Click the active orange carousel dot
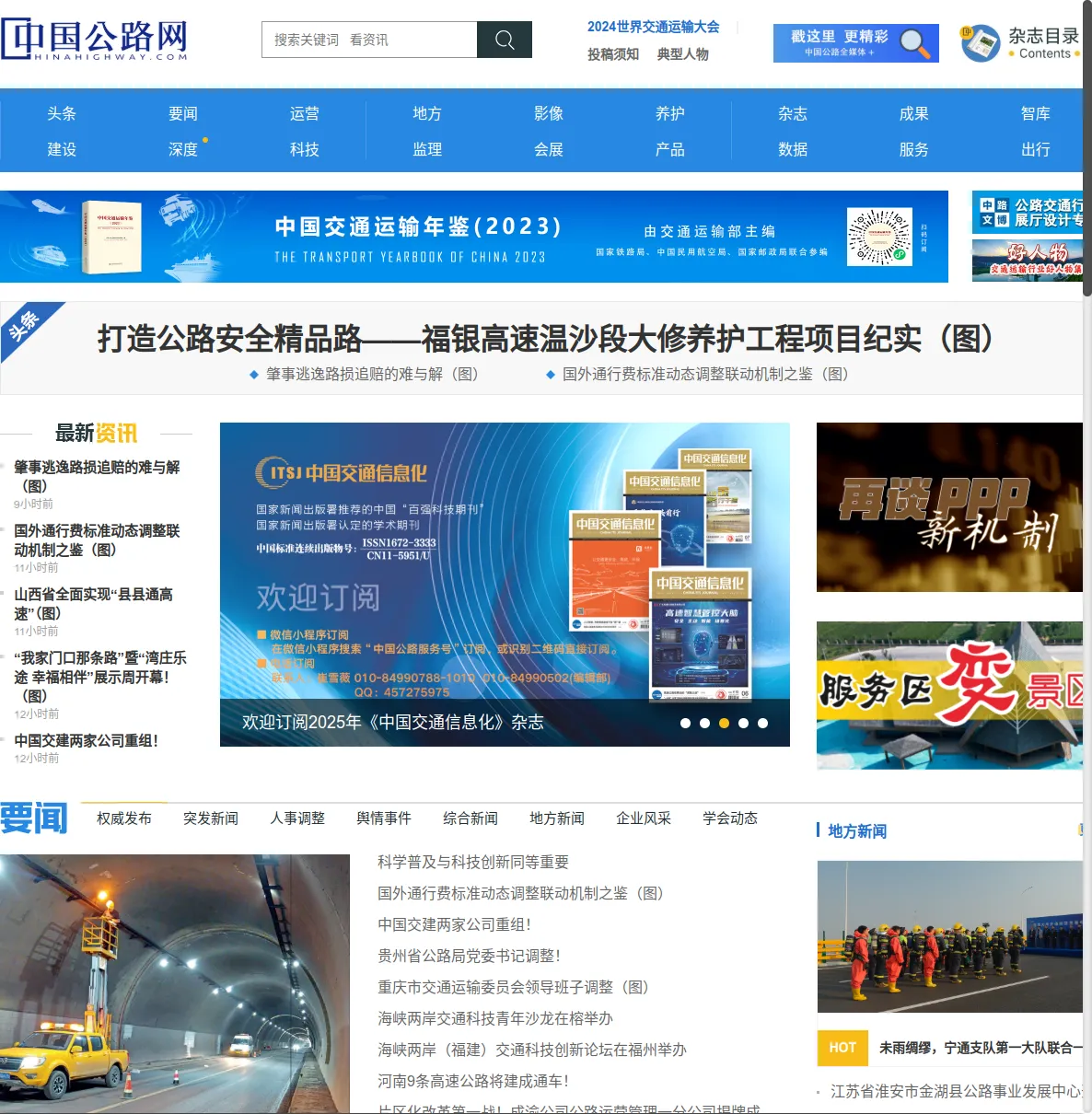Screen dimensions: 1092x1114 pos(724,723)
